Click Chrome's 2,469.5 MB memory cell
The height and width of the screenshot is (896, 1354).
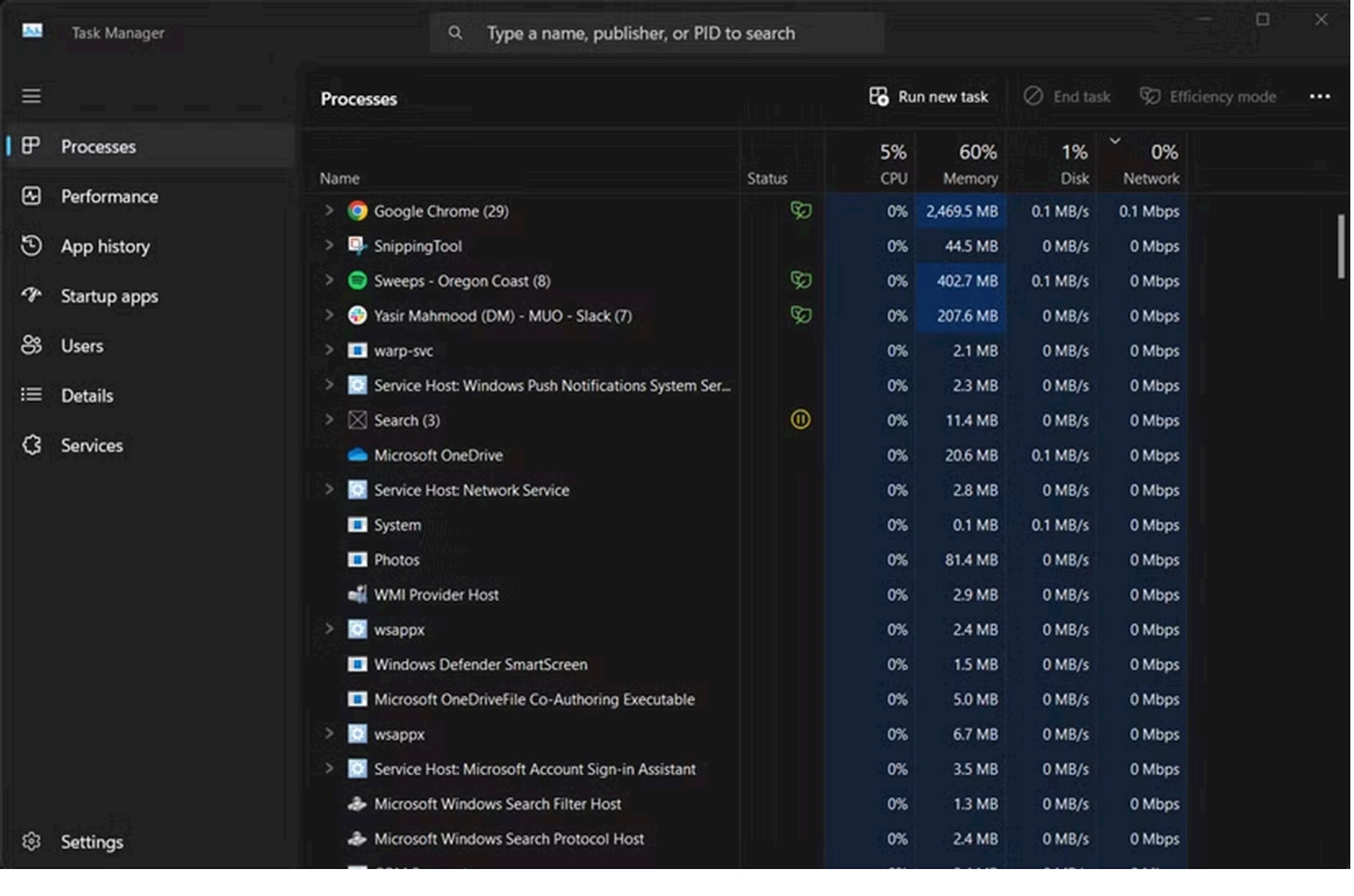coord(961,212)
